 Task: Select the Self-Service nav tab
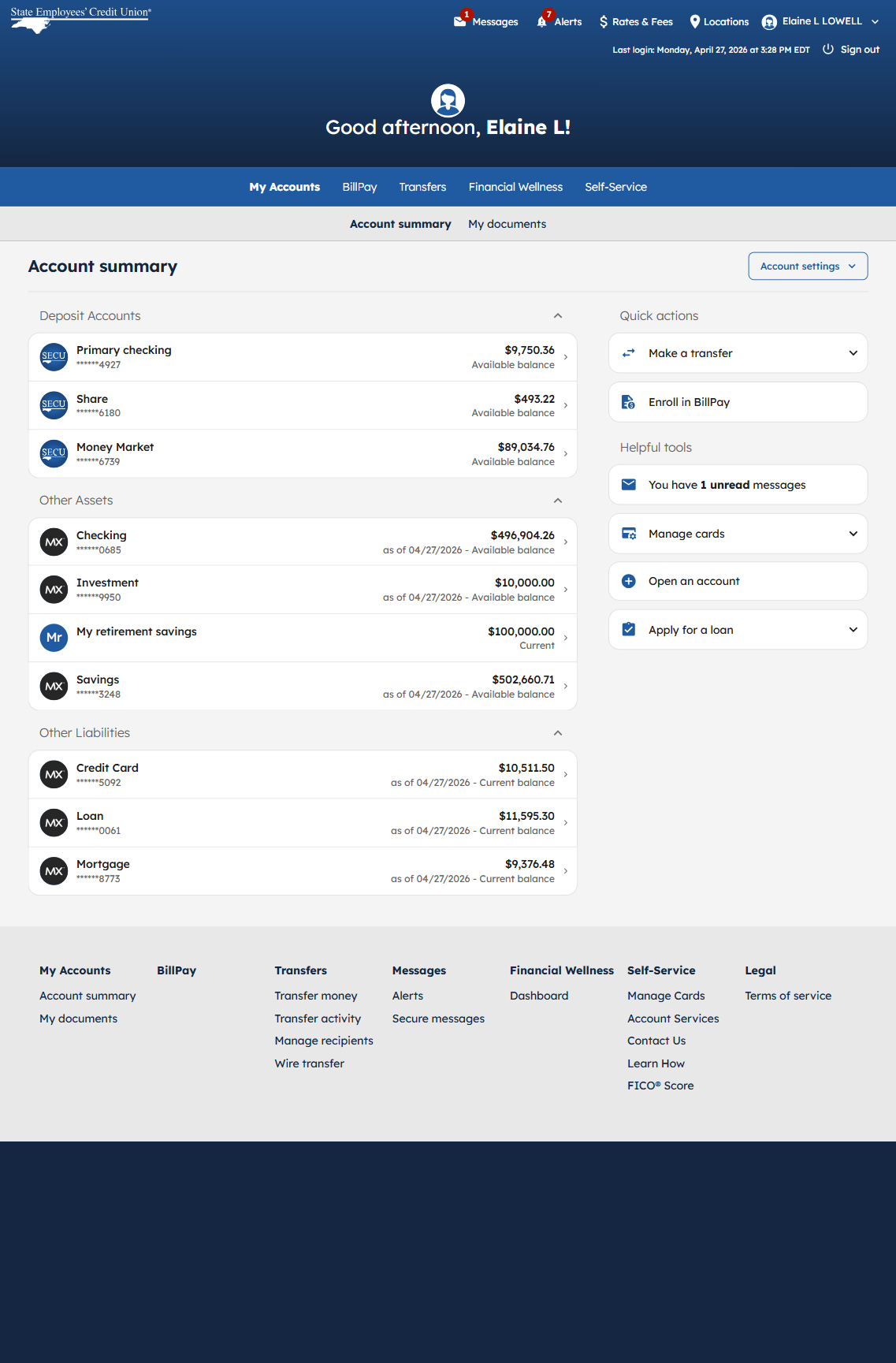(x=615, y=187)
